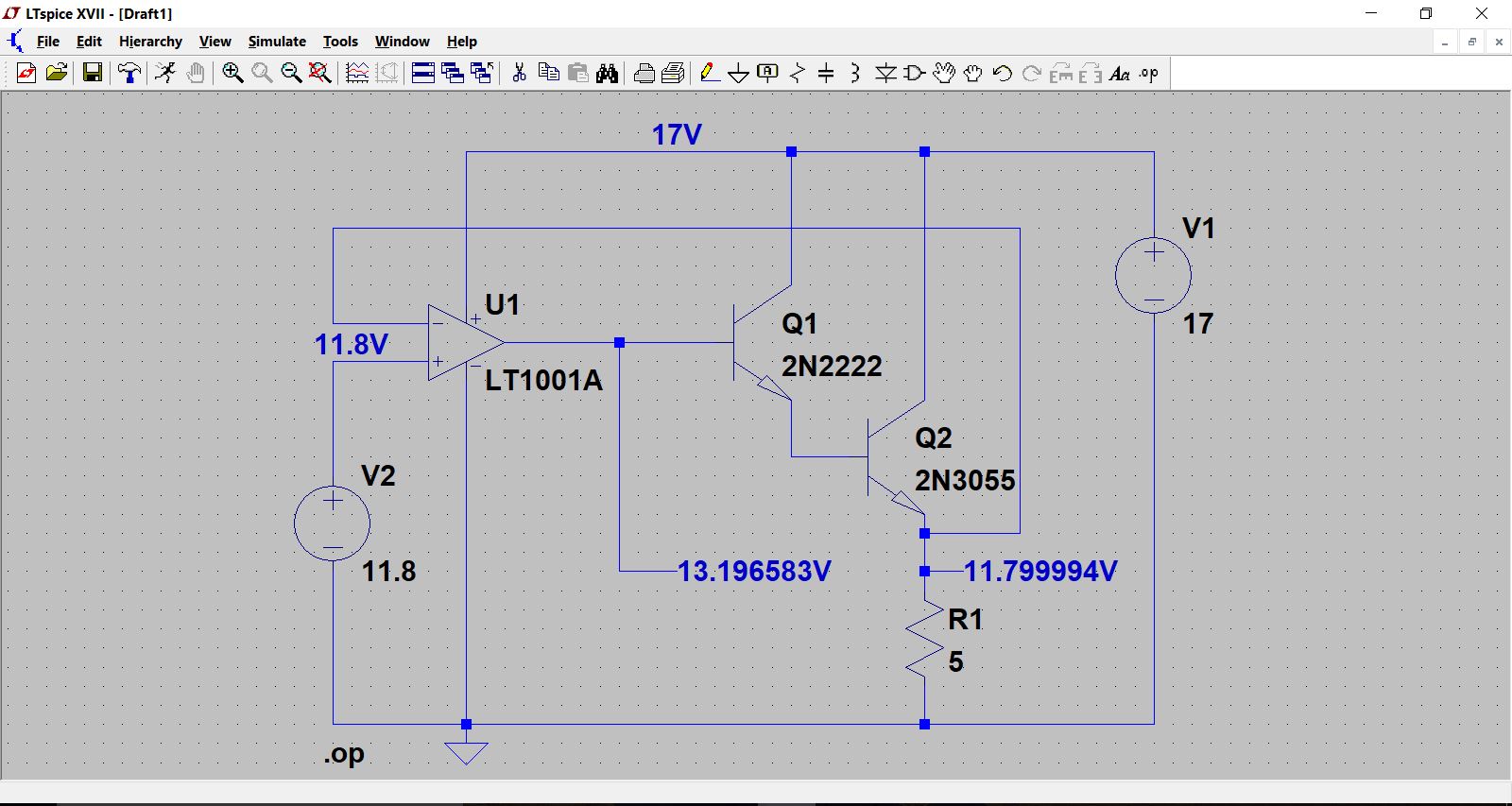1512x806 pixels.
Task: Open the Simulate menu
Action: [x=277, y=42]
